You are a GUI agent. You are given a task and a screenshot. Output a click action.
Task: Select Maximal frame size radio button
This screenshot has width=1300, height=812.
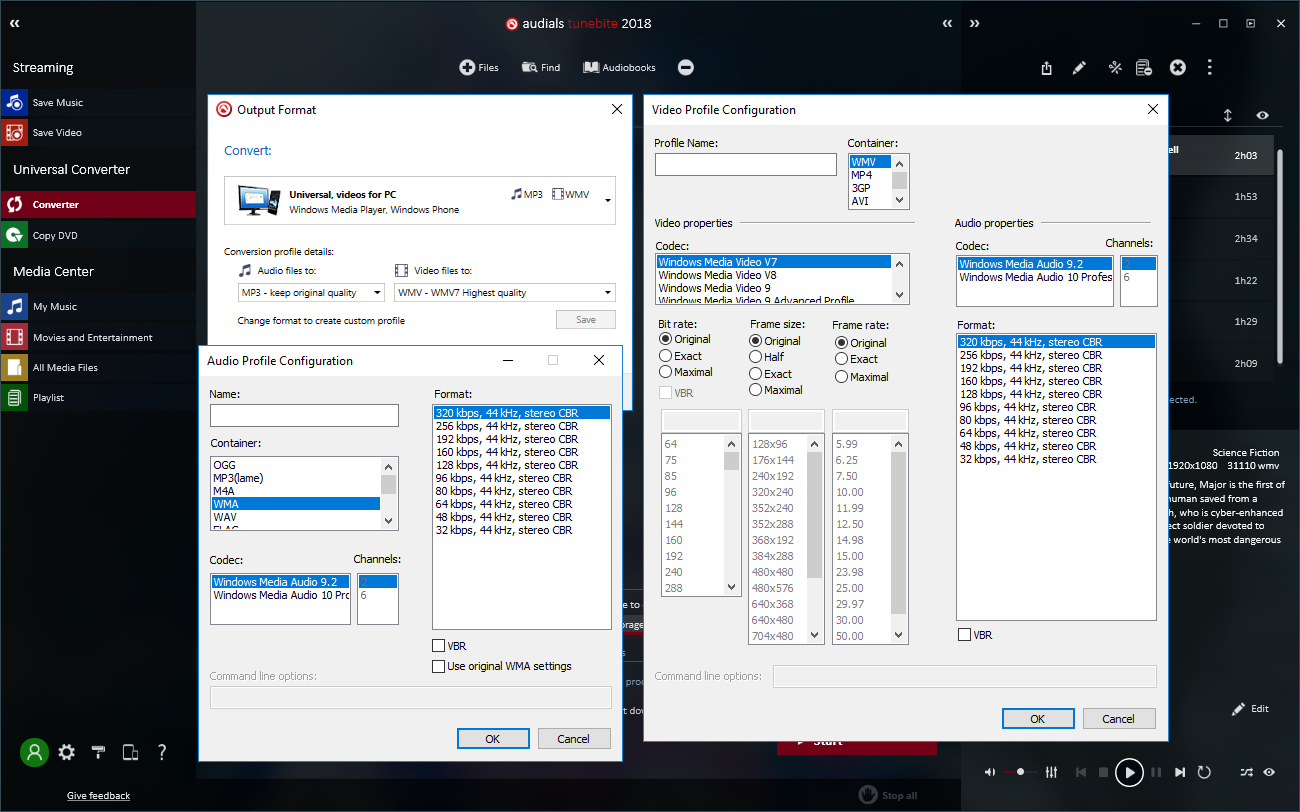756,390
